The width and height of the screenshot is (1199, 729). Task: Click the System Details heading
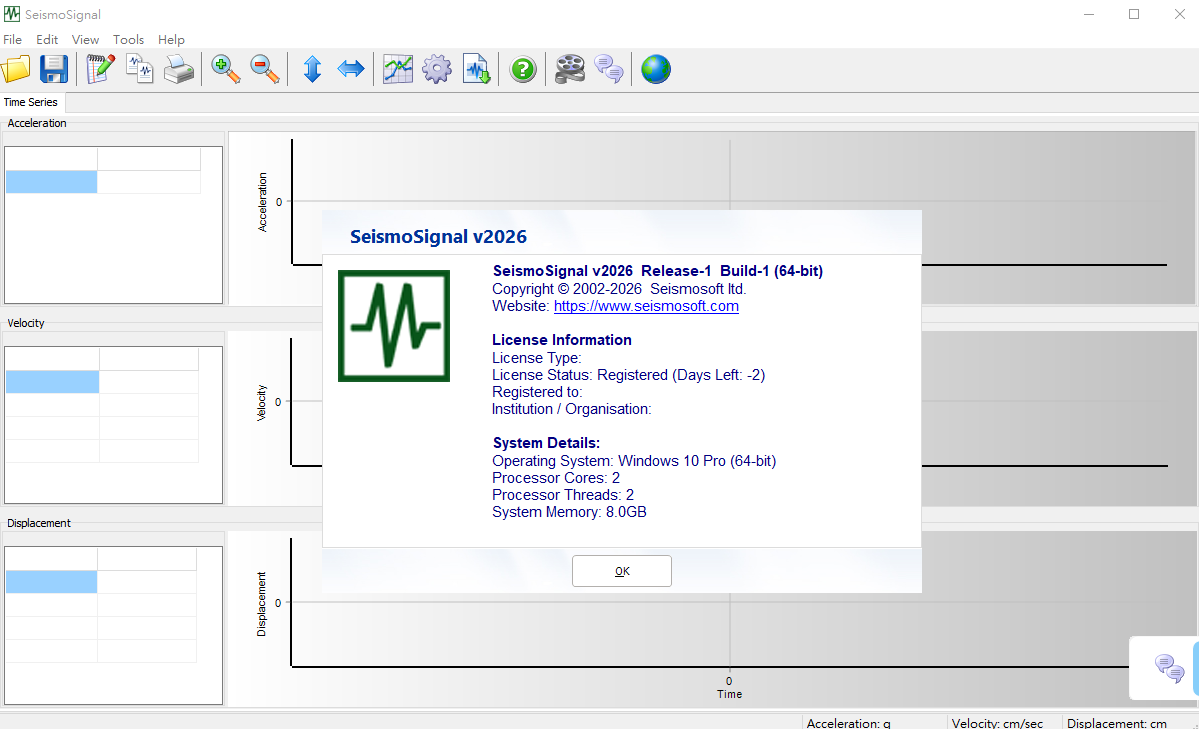(x=546, y=443)
